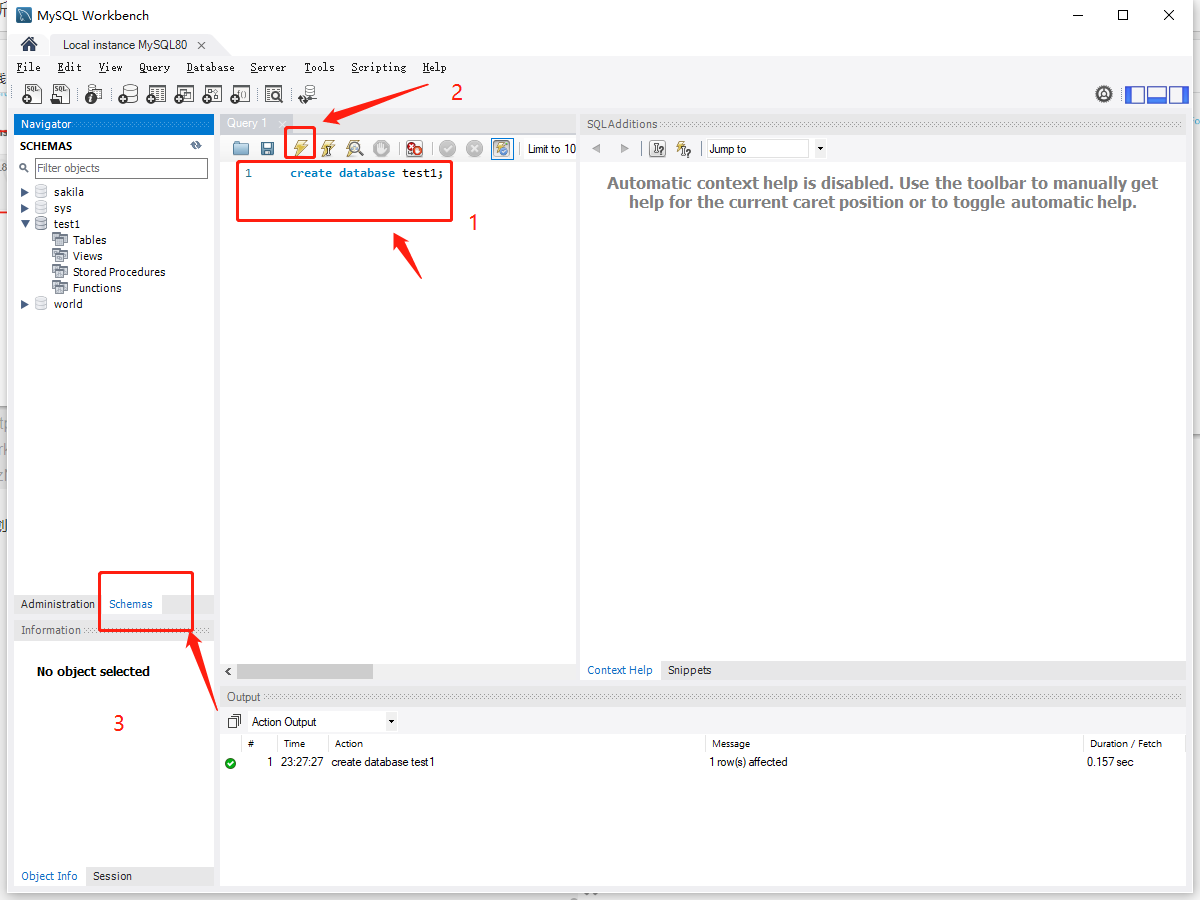The image size is (1200, 900).
Task: Toggle continue execution on failed statements
Action: pos(414,148)
